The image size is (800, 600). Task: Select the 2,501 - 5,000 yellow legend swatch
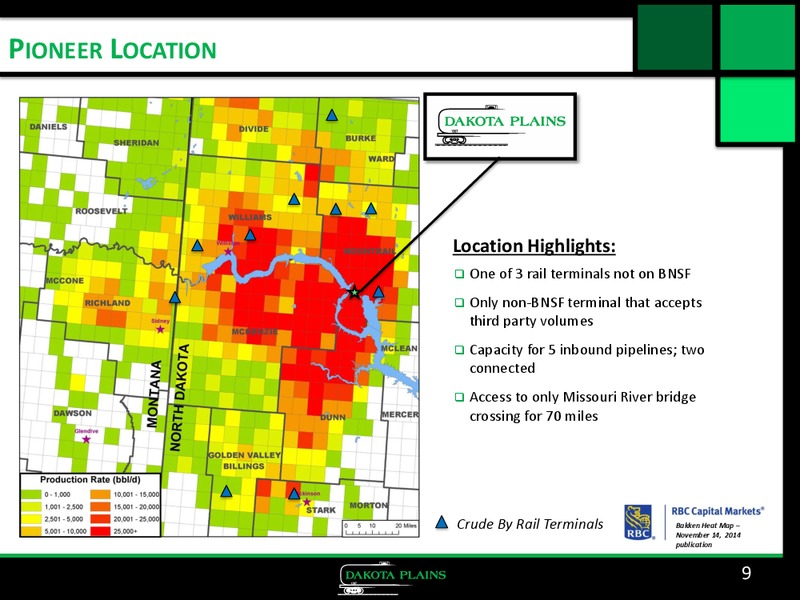[32, 519]
